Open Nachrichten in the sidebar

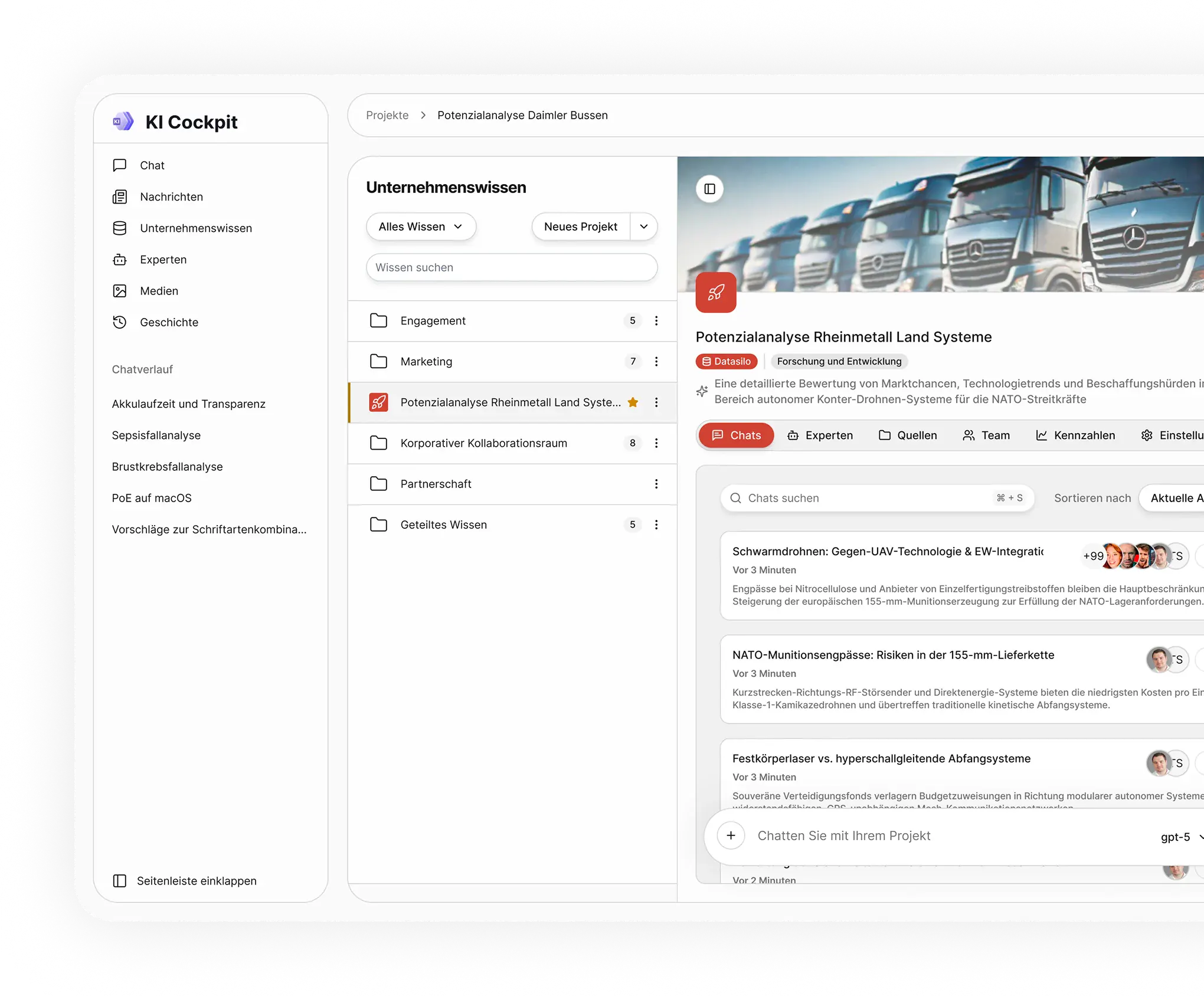(158, 196)
